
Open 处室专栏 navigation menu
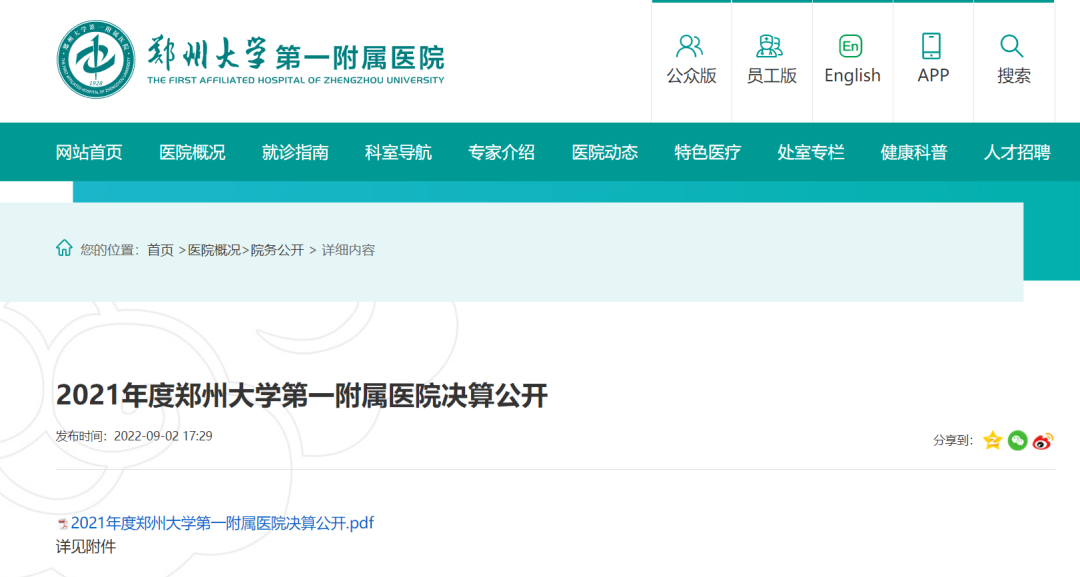tap(811, 152)
